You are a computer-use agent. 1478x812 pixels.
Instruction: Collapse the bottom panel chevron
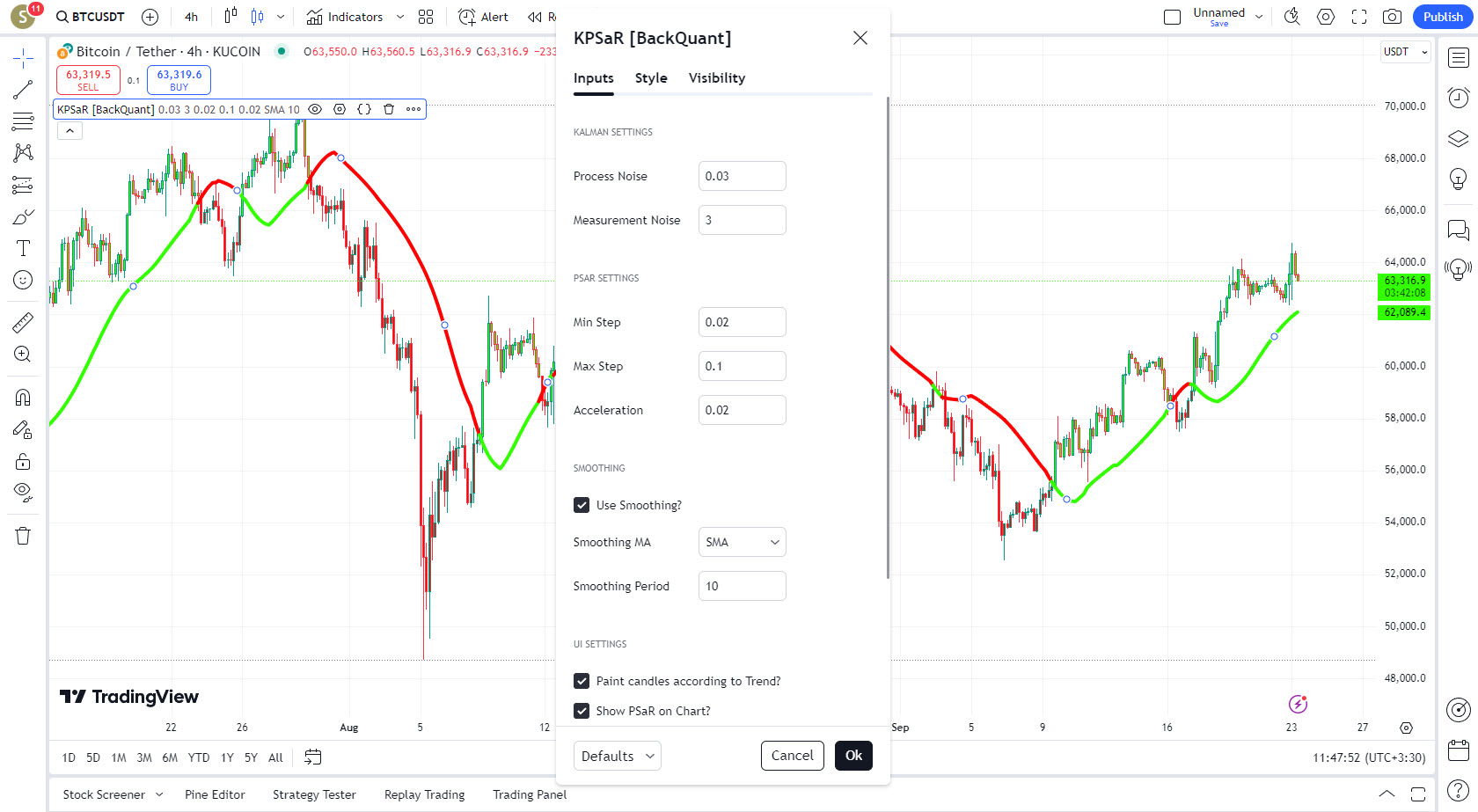point(1387,794)
